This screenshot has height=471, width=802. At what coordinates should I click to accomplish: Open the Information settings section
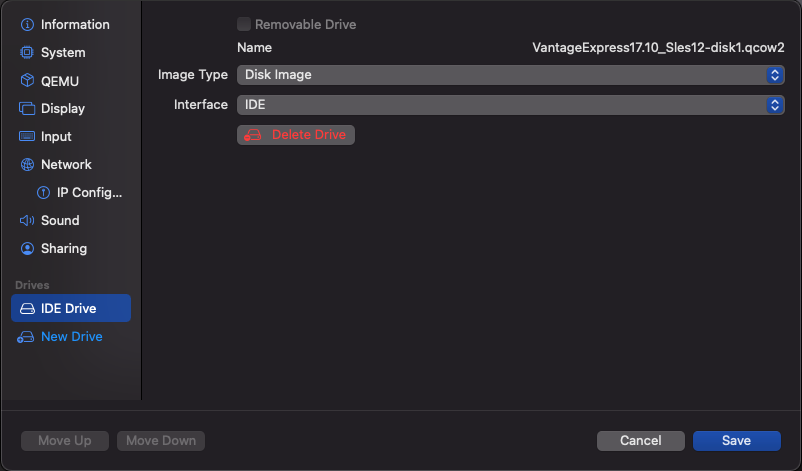pos(71,25)
